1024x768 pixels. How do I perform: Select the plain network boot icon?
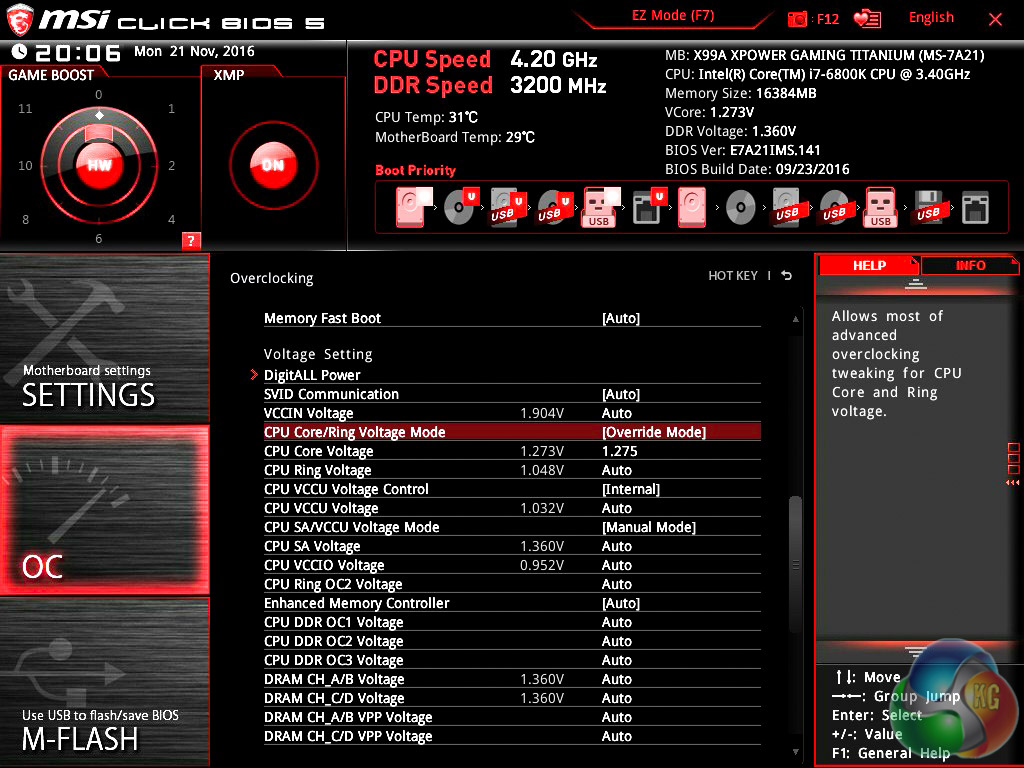click(x=975, y=208)
